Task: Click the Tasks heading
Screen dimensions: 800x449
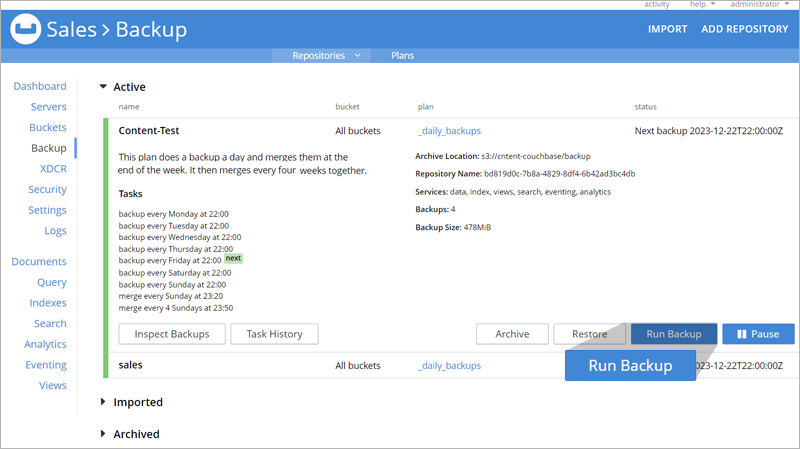Action: click(x=130, y=193)
